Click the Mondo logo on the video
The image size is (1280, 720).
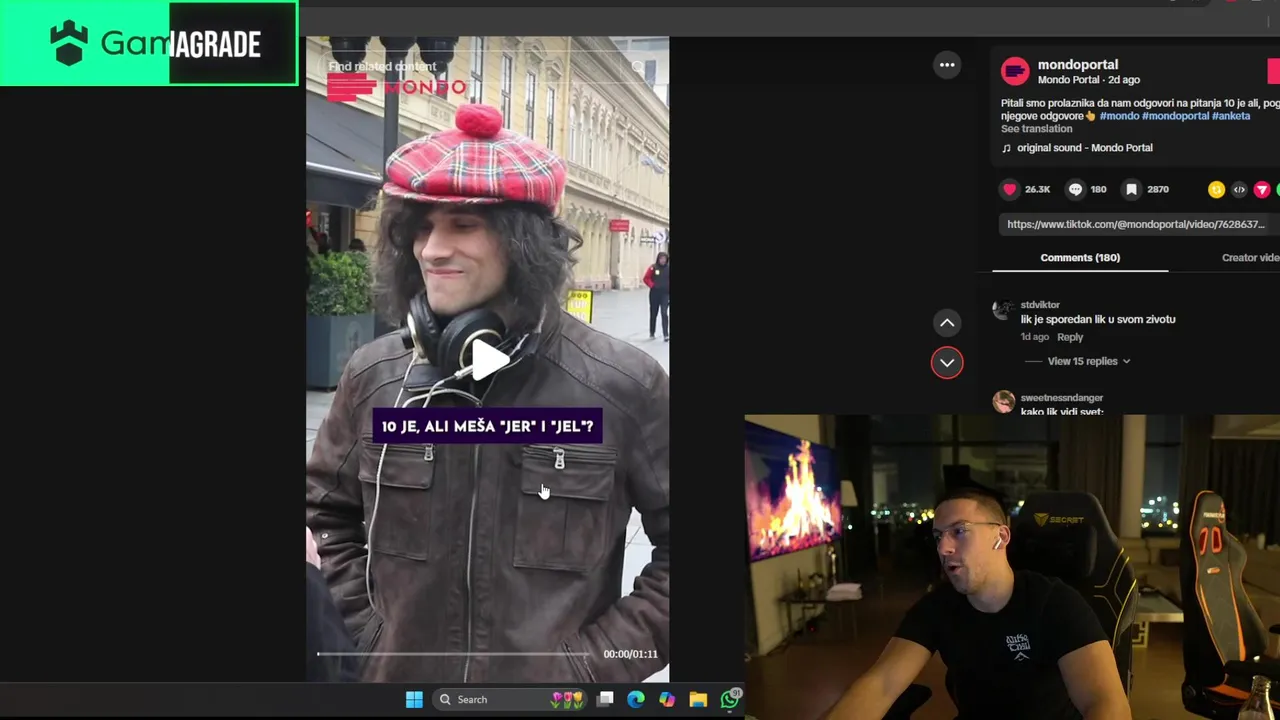[x=396, y=88]
